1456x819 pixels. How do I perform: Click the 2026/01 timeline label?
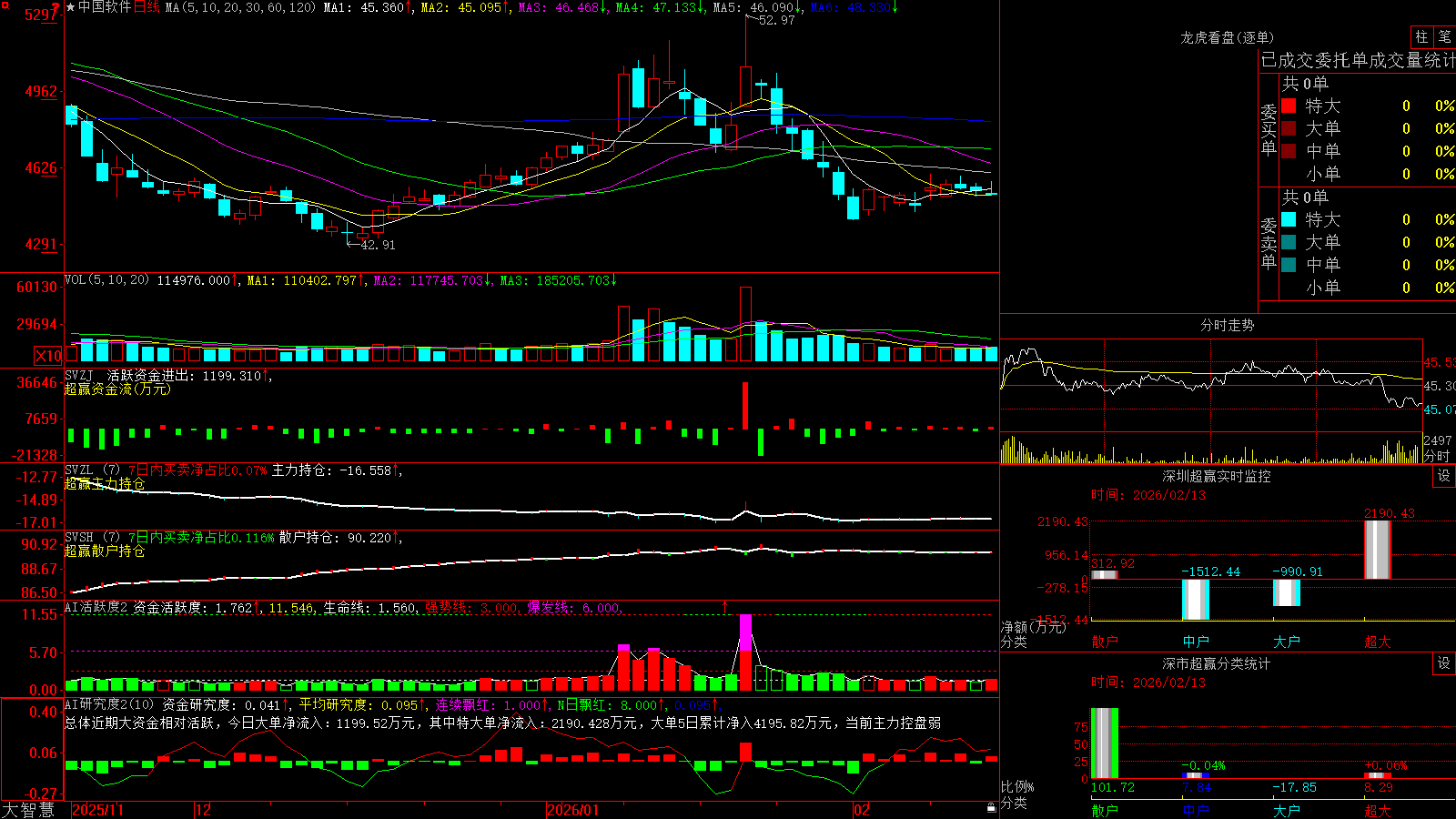tap(573, 810)
